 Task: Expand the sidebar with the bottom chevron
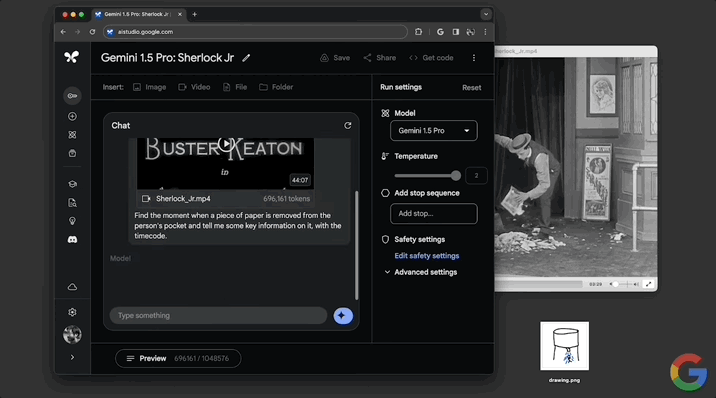72,357
